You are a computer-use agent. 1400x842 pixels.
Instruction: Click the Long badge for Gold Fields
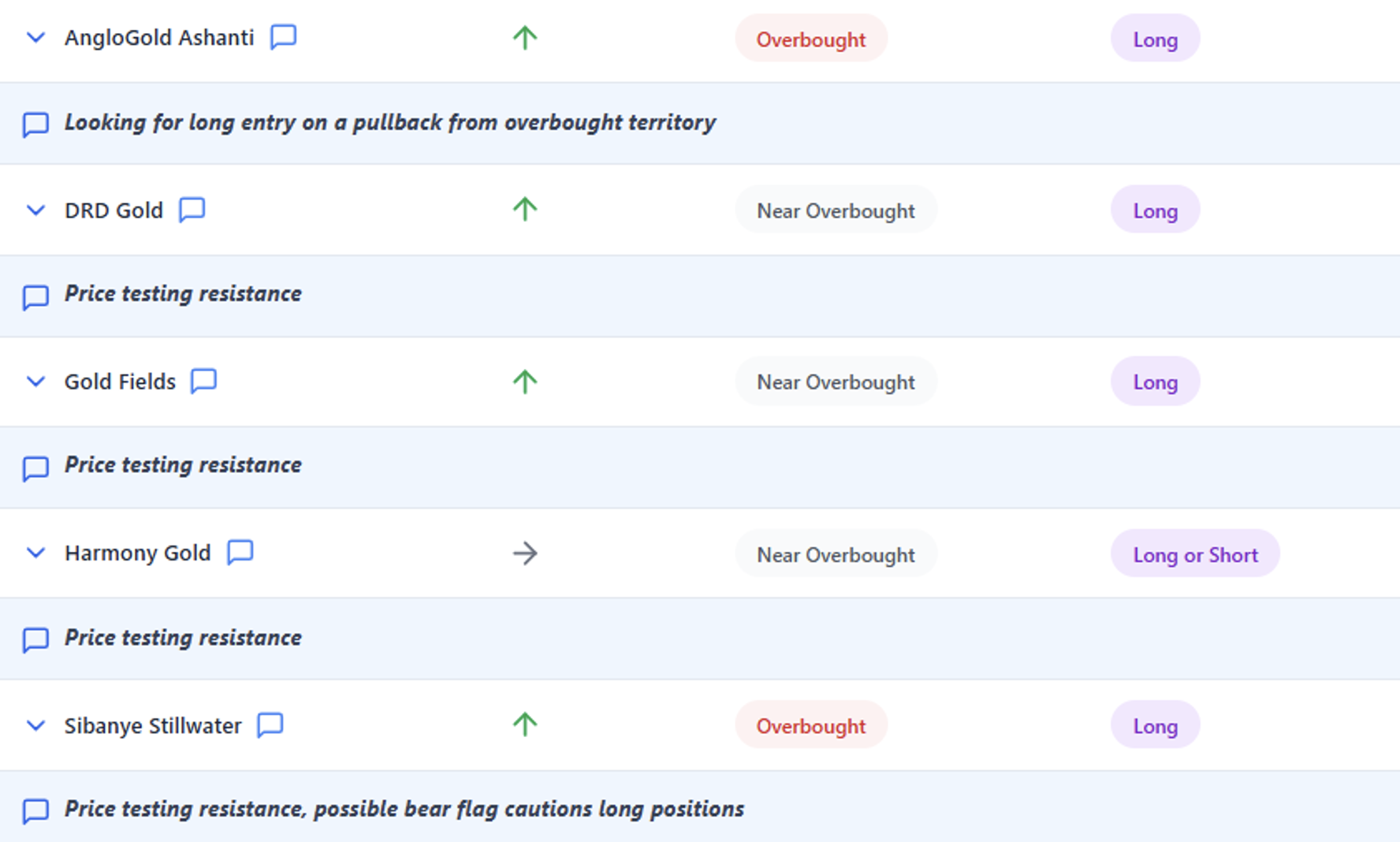pos(1155,382)
